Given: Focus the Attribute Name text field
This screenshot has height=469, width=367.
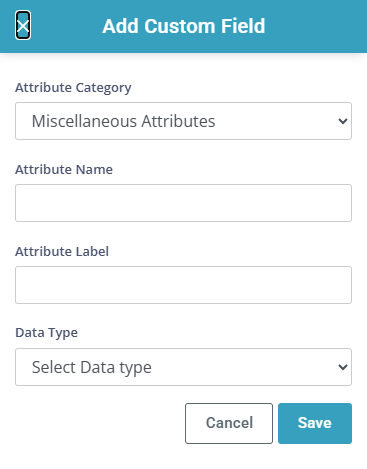Looking at the screenshot, I should pyautogui.click(x=183, y=203).
